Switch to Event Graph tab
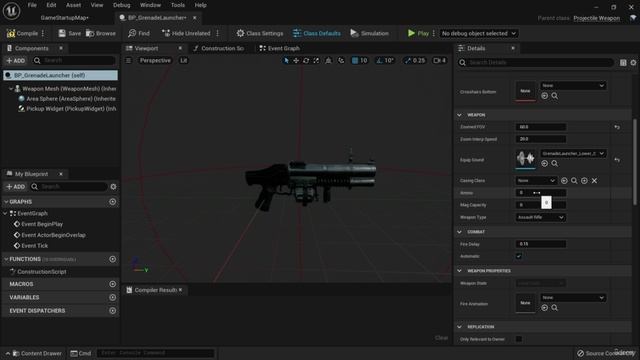 pos(280,48)
